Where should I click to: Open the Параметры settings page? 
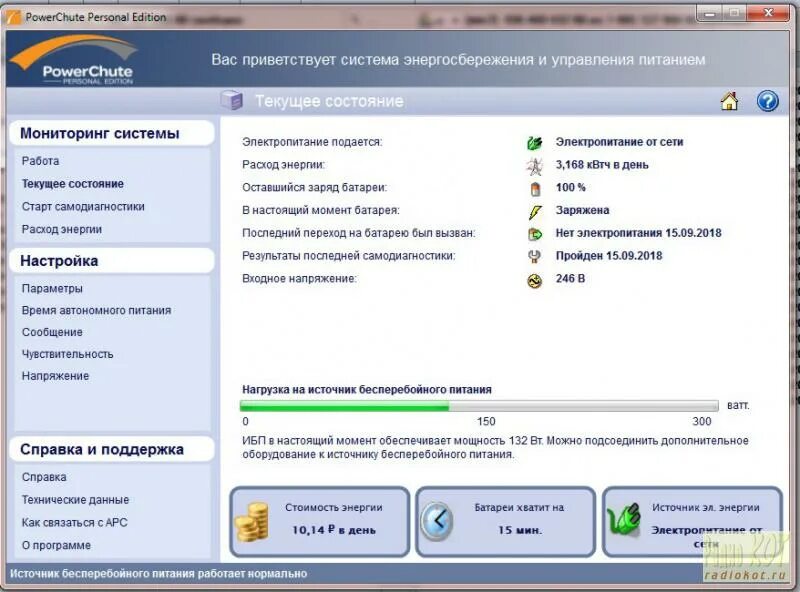(52, 288)
